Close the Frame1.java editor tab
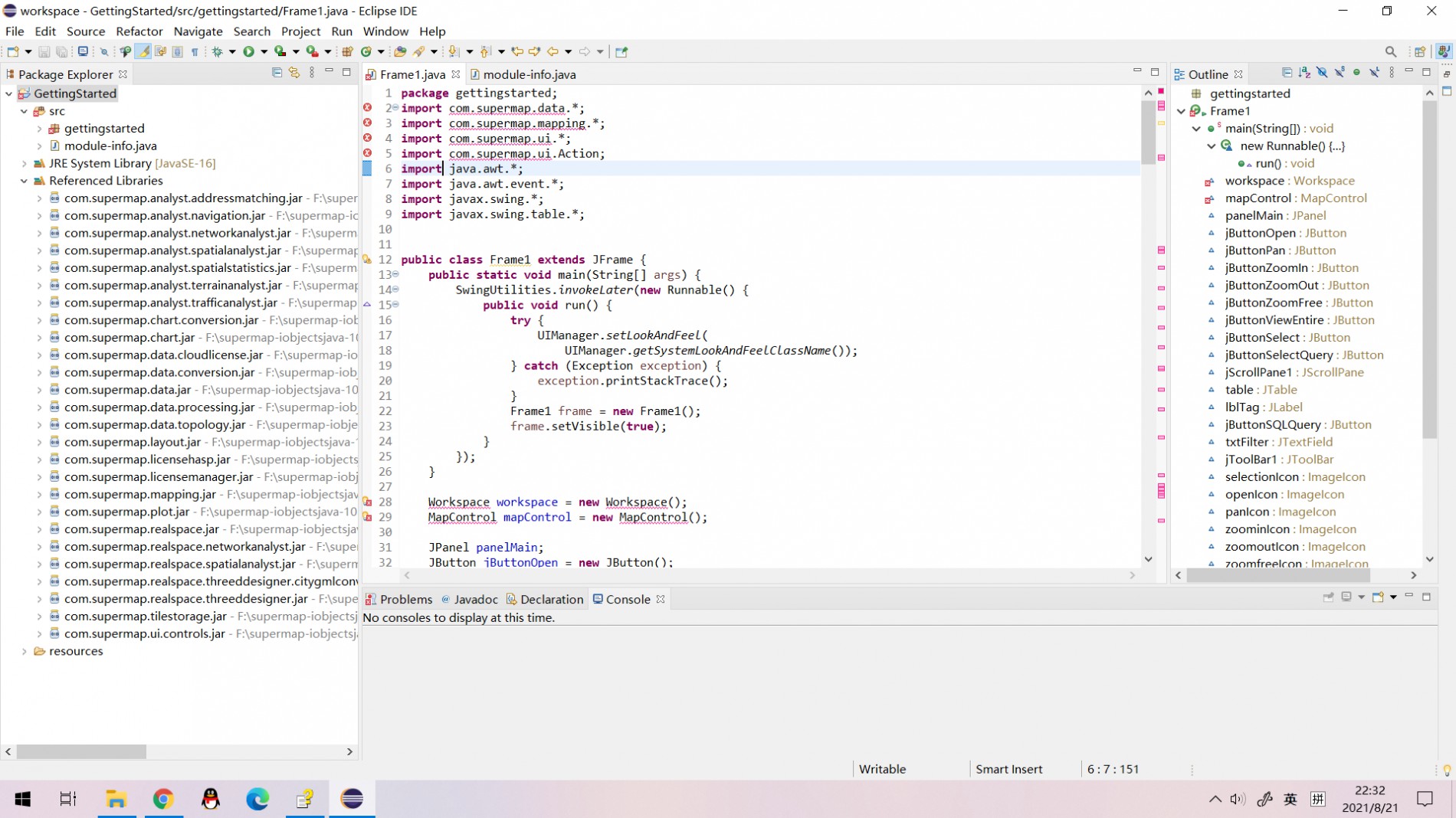 coord(456,74)
